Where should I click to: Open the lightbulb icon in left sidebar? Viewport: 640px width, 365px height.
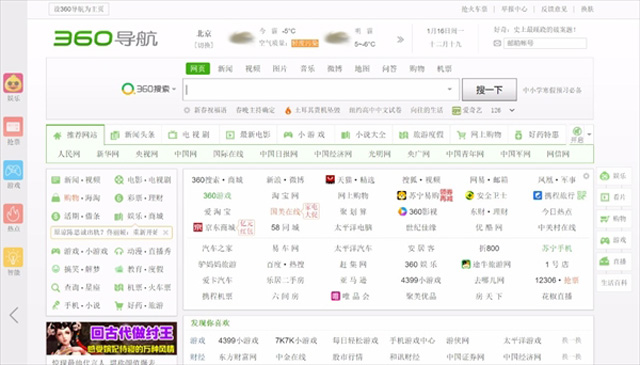(x=13, y=258)
